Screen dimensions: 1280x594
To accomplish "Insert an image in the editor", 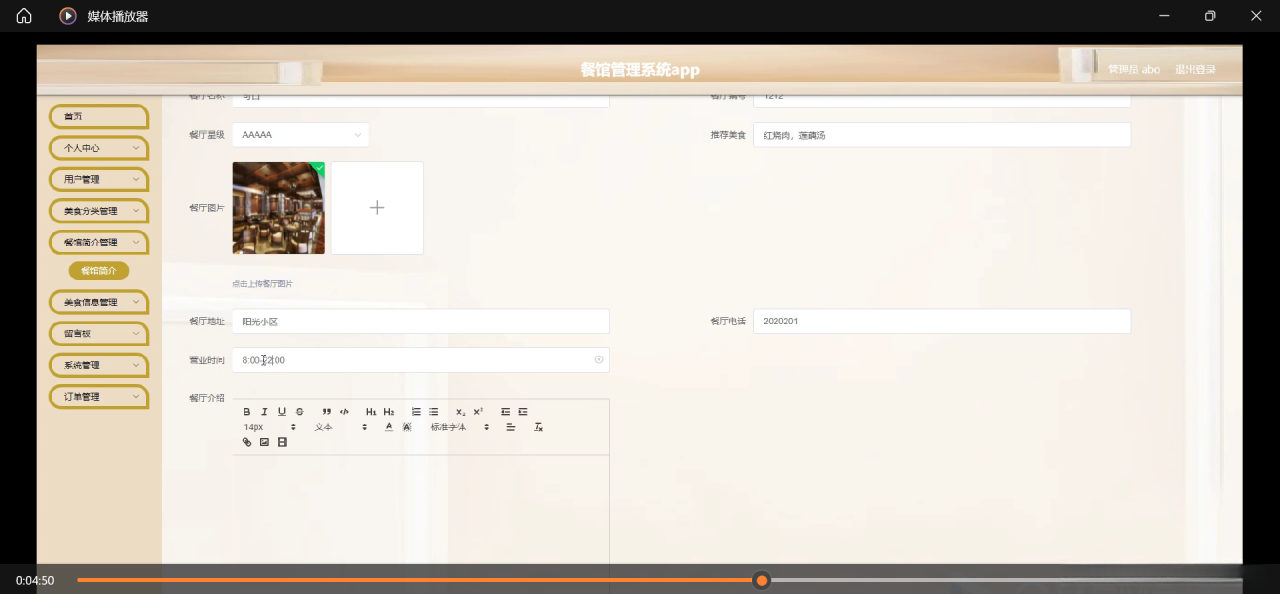I will pos(264,442).
